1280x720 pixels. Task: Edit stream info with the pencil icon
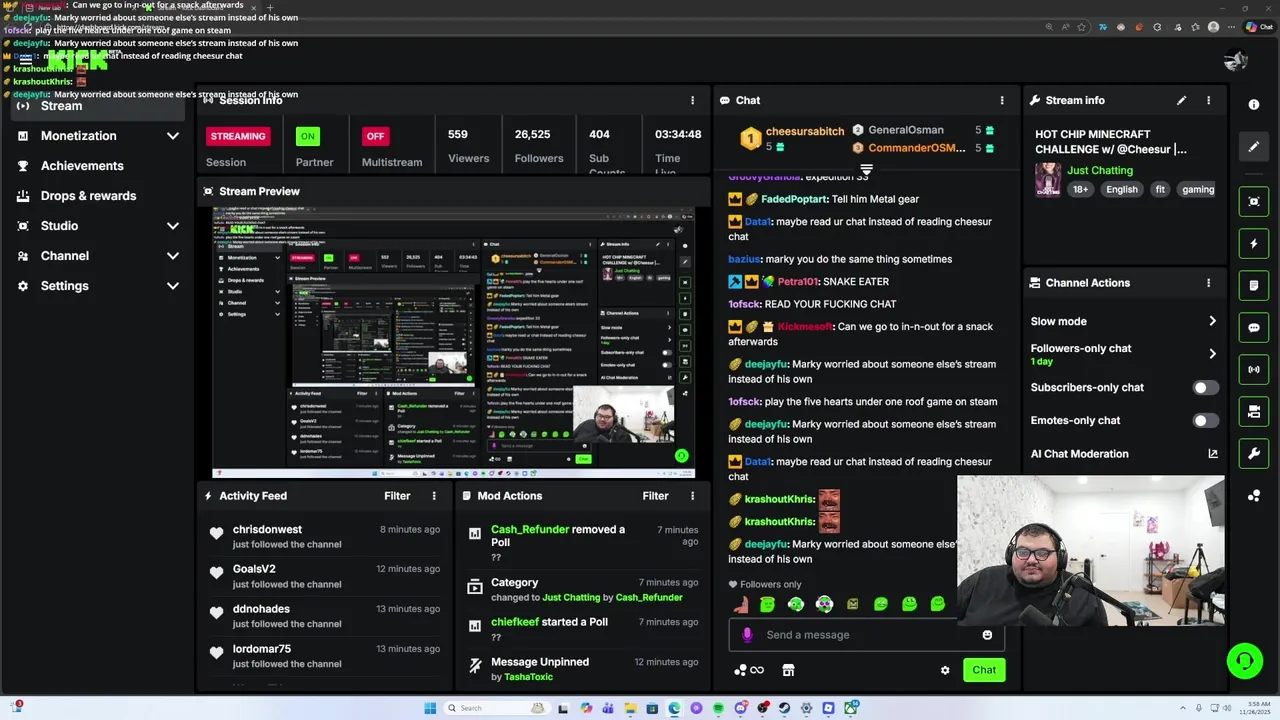click(x=1181, y=100)
